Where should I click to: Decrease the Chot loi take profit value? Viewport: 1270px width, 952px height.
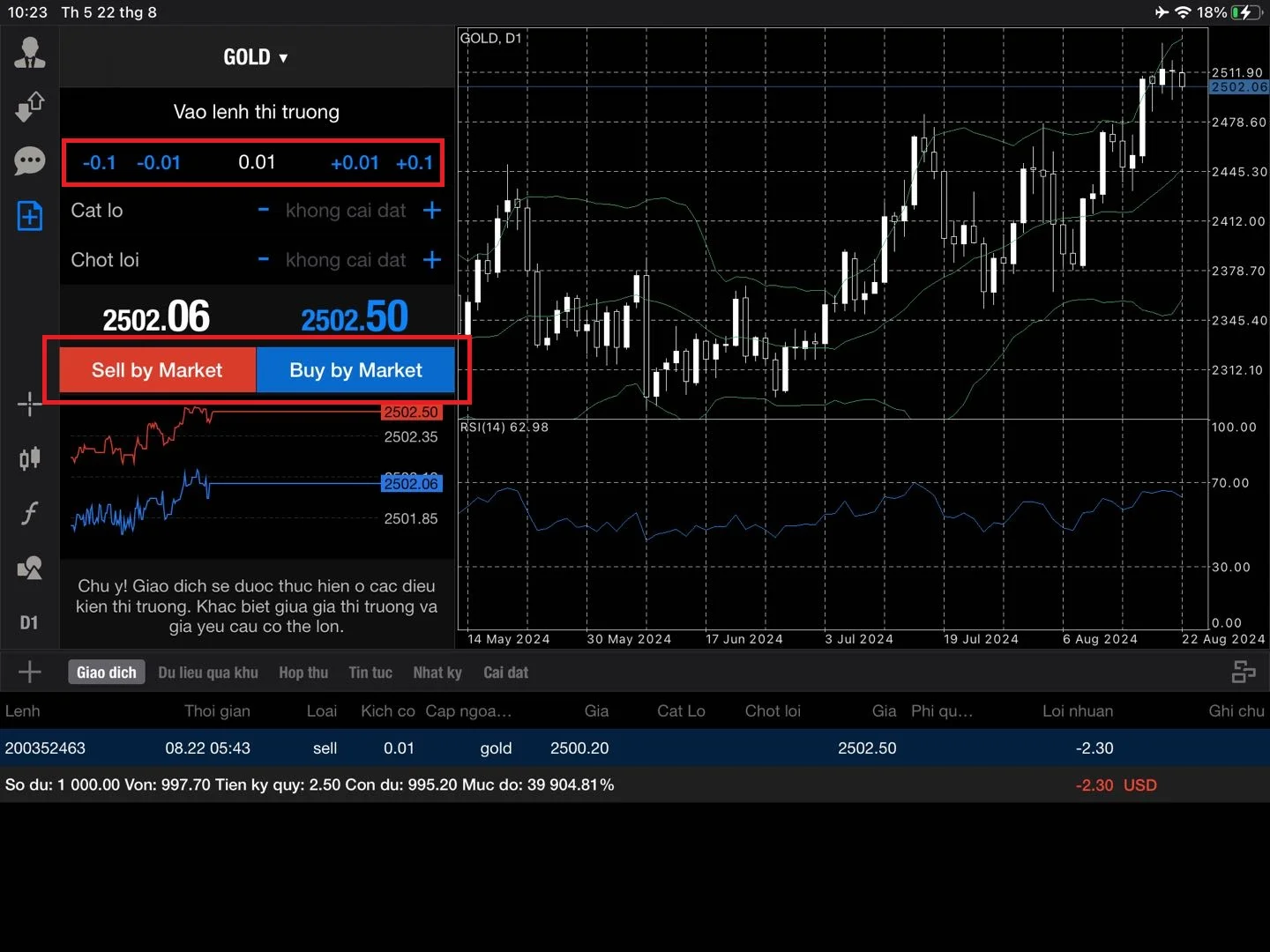[263, 260]
